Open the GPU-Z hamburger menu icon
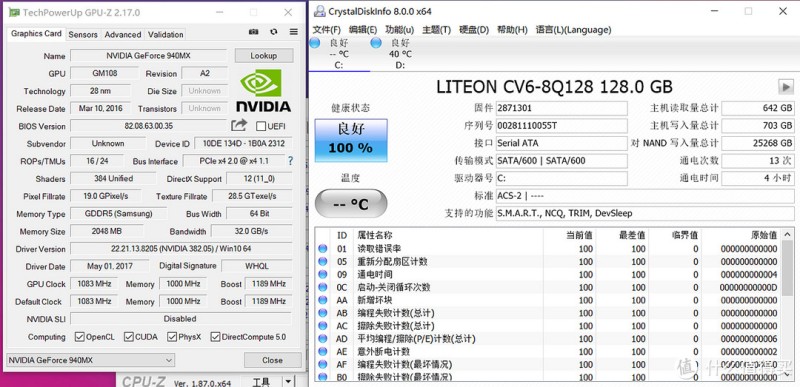 [x=293, y=32]
